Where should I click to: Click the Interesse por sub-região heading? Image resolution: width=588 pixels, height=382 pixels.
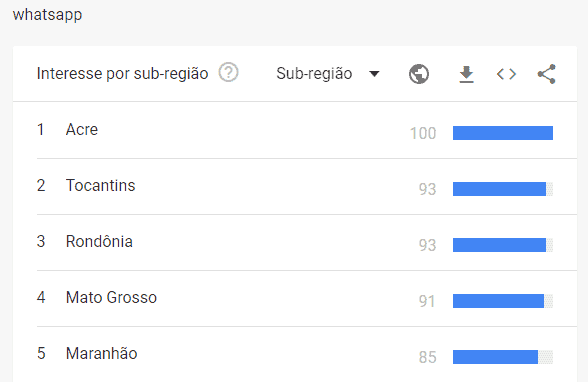click(122, 73)
